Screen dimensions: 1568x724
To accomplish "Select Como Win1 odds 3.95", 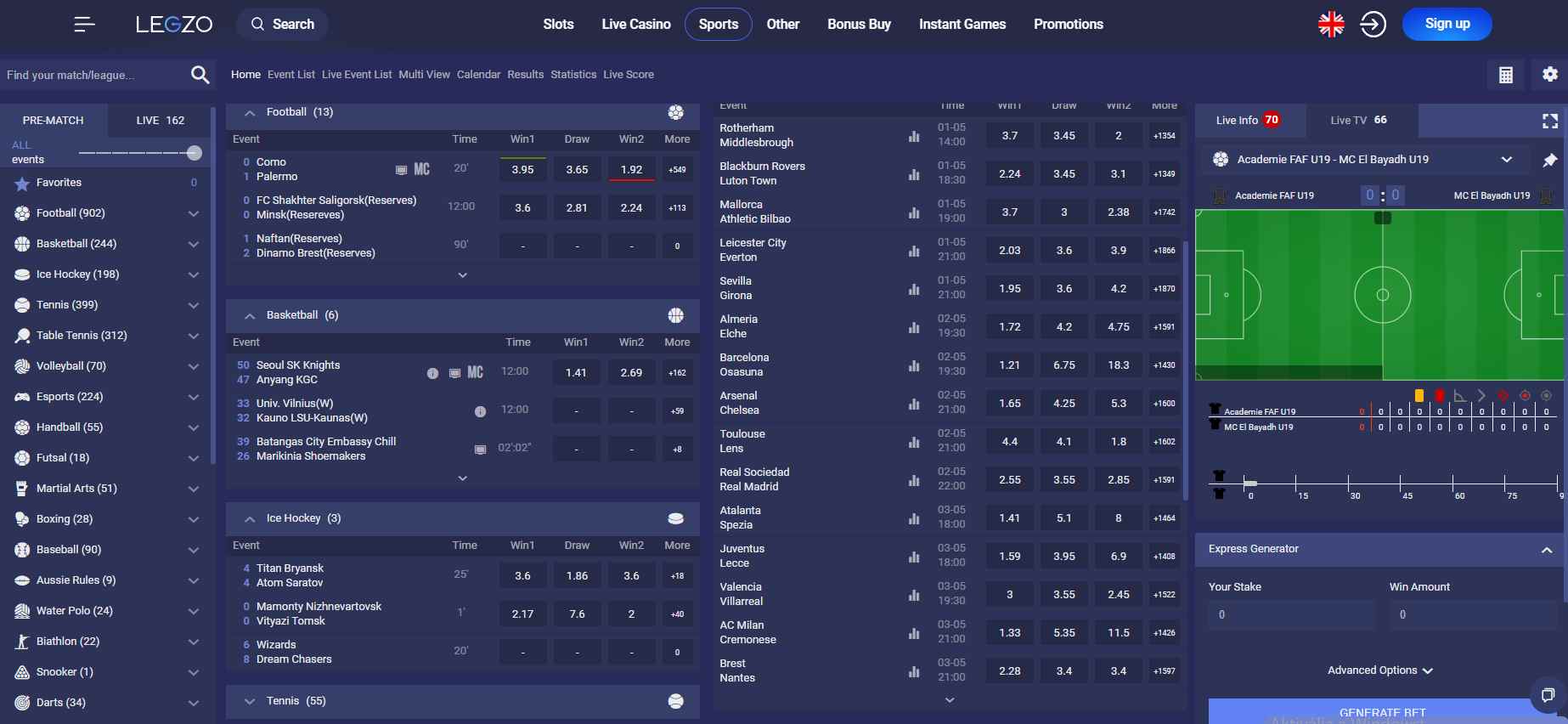I will coord(522,170).
